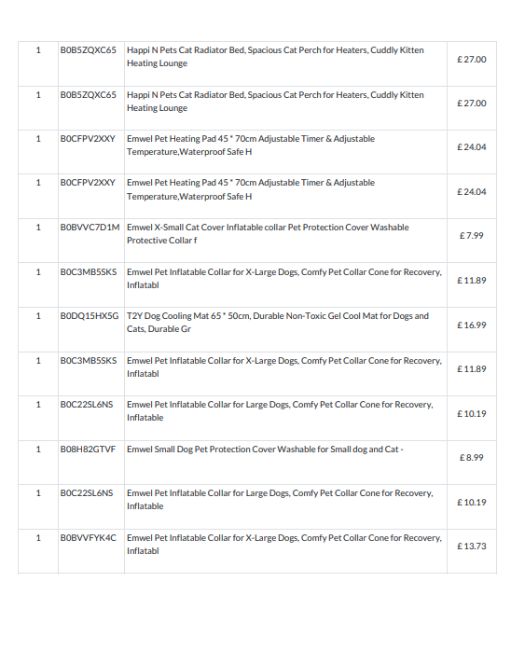Click second Happi N Pets Radiator Bed description
This screenshot has height=650, width=511.
(275, 101)
